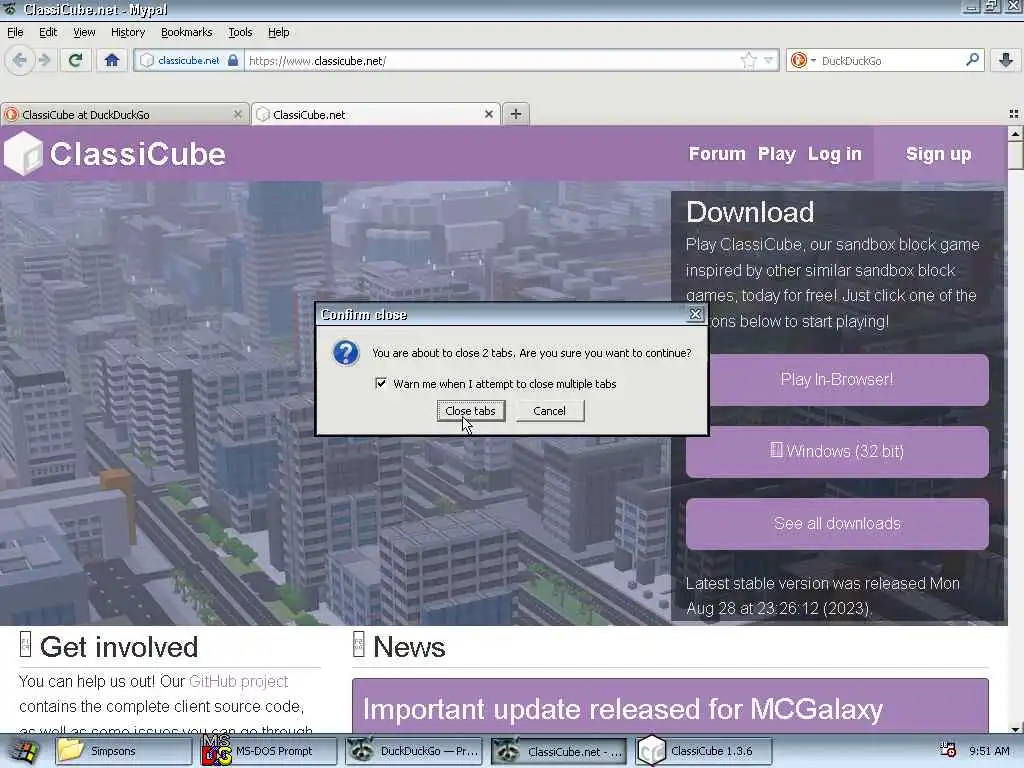
Task: Close the Confirm close dialog with X
Action: tap(696, 314)
